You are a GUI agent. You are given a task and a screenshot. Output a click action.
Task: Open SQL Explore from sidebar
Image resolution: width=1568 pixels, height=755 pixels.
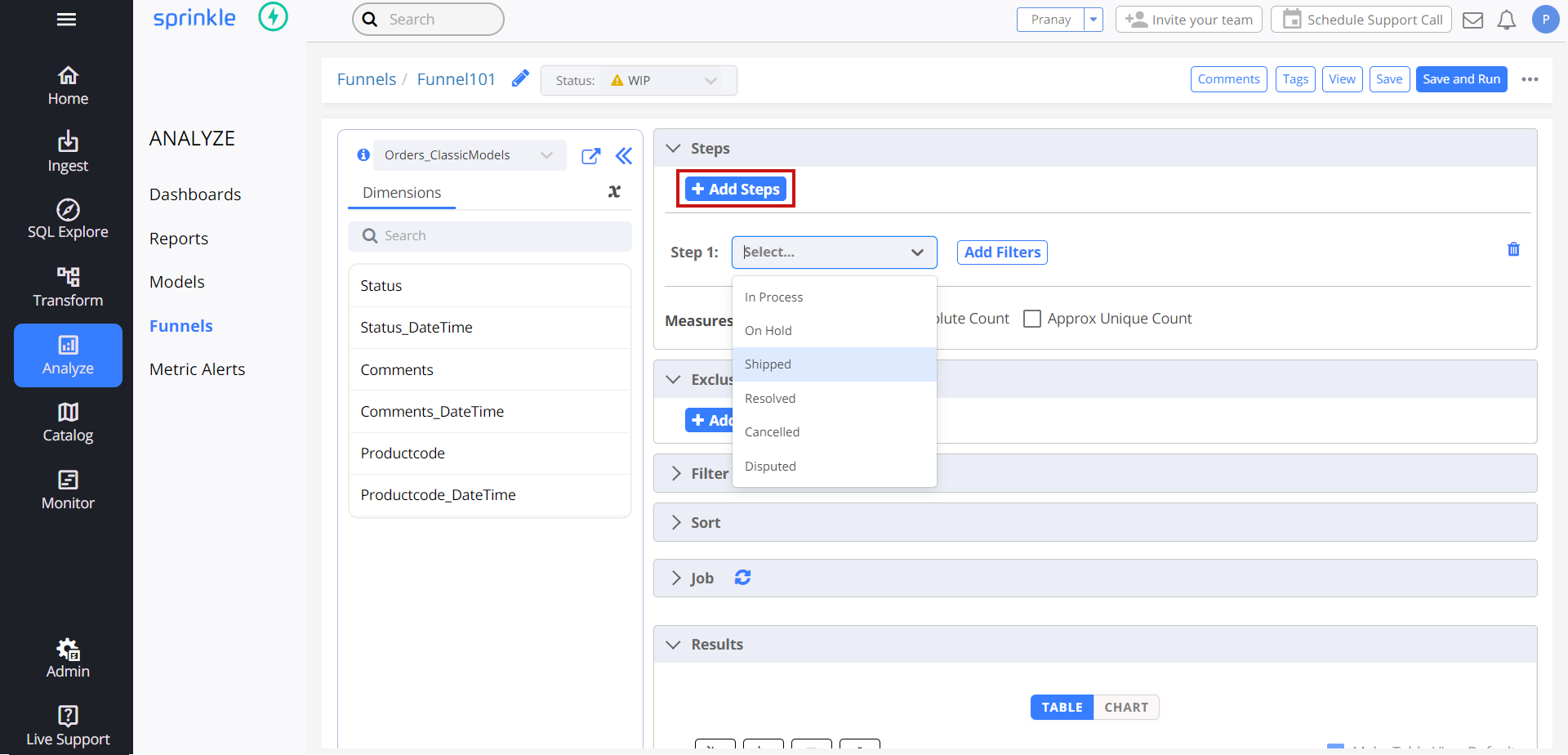[x=68, y=220]
